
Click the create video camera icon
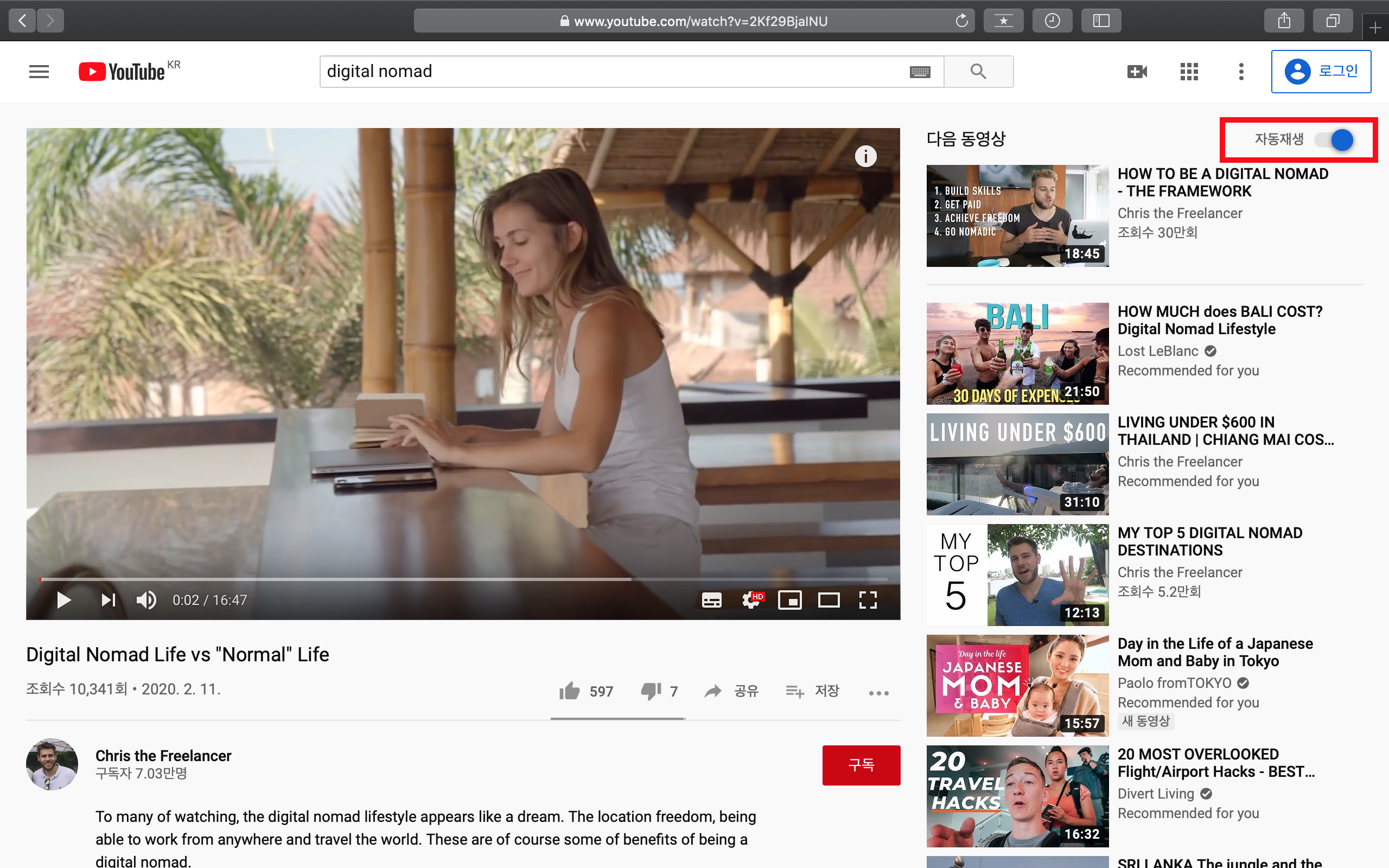1137,72
